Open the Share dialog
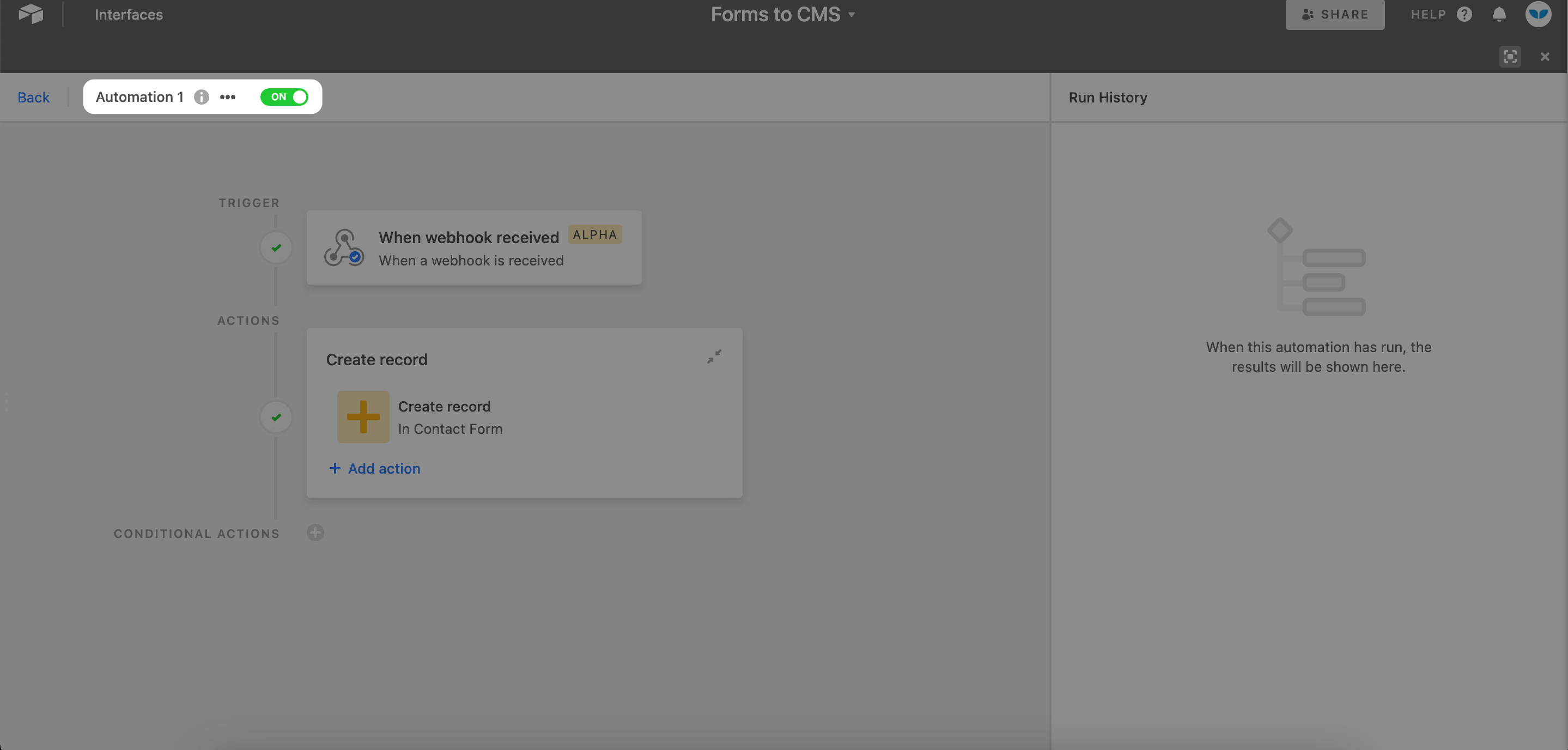1568x750 pixels. 1334,14
